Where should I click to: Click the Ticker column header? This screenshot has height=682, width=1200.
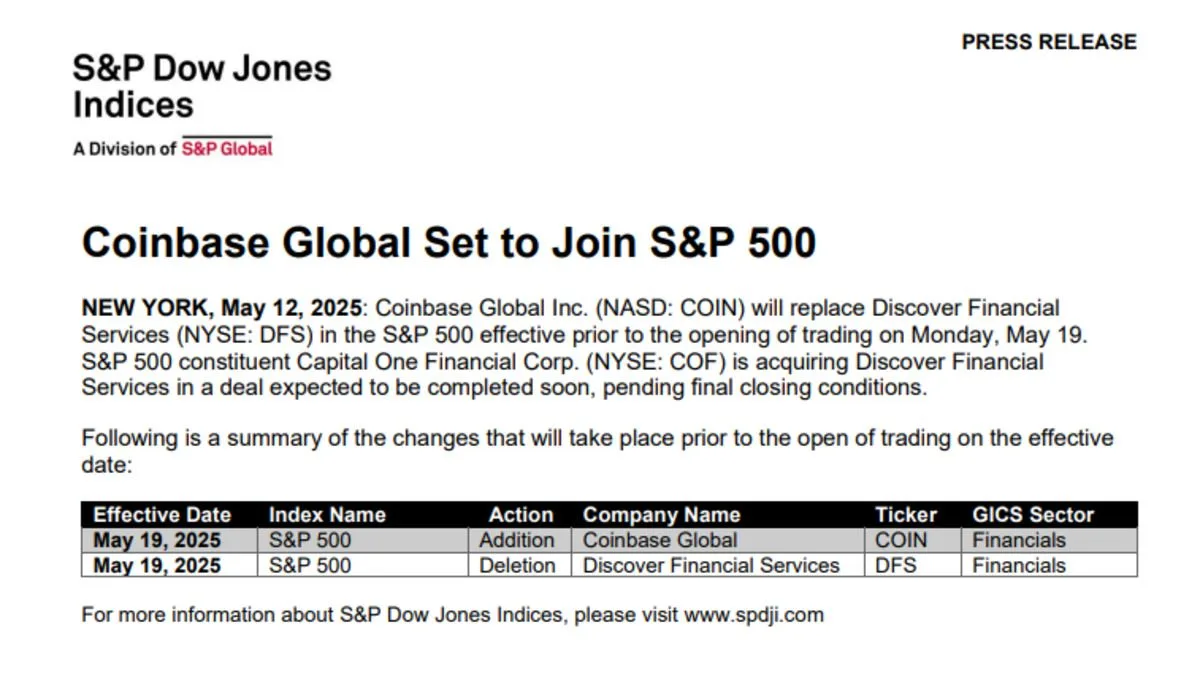pyautogui.click(x=906, y=515)
